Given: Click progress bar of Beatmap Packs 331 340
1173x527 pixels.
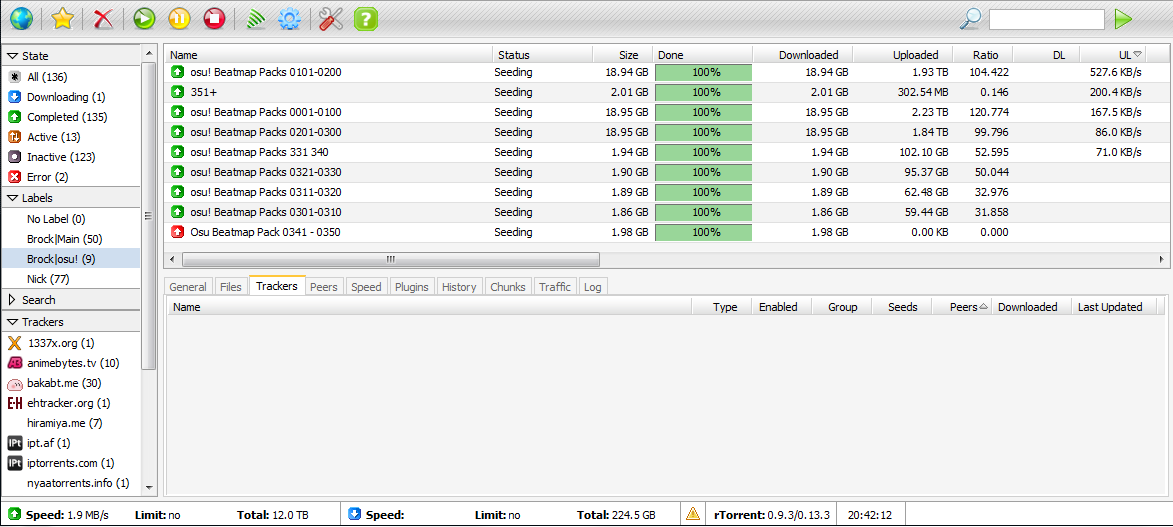Looking at the screenshot, I should click(x=704, y=152).
